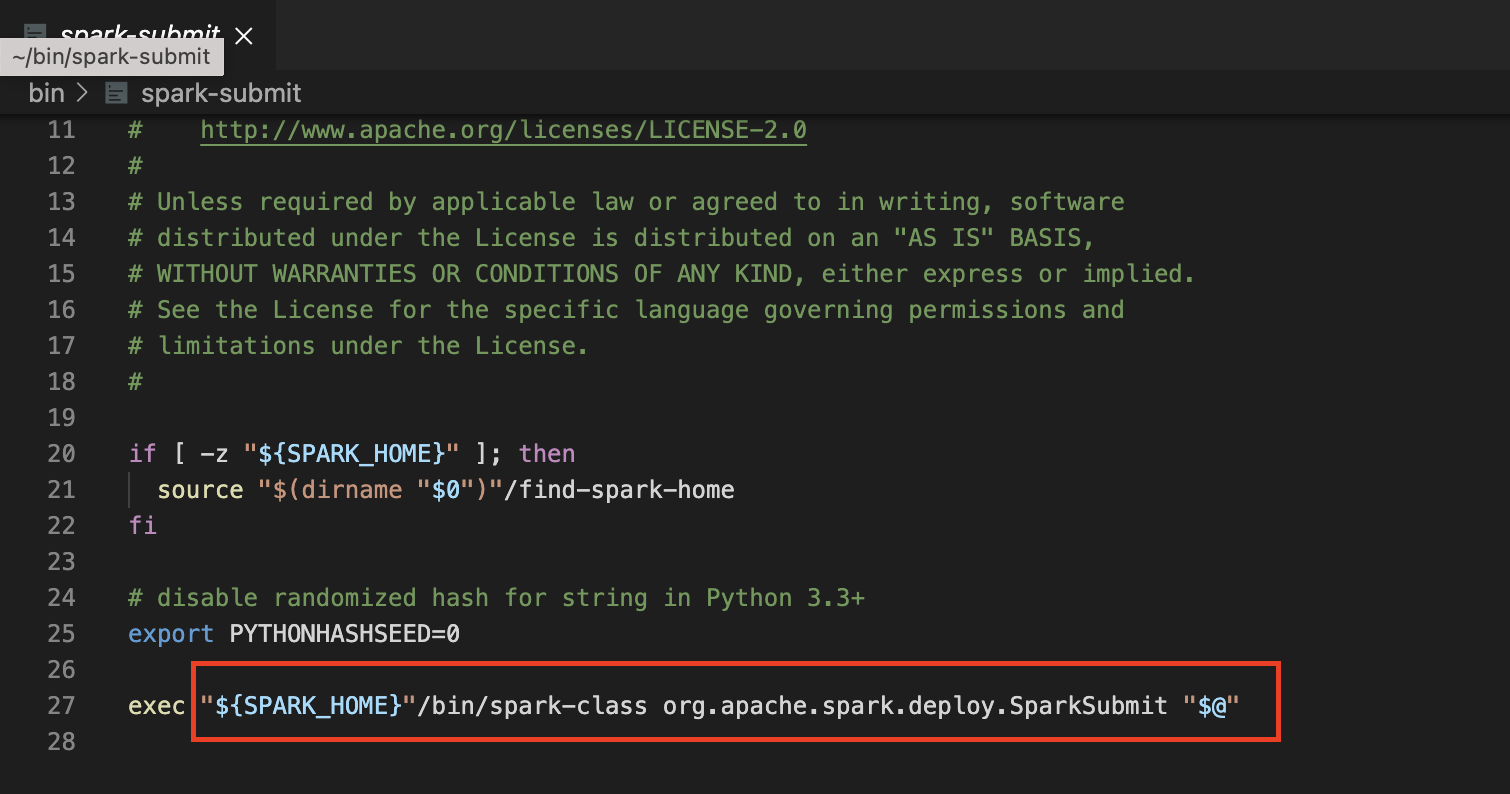The width and height of the screenshot is (1510, 794).
Task: Click 'org.apache.spark.deploy.SparkSubmit' text
Action: 915,706
